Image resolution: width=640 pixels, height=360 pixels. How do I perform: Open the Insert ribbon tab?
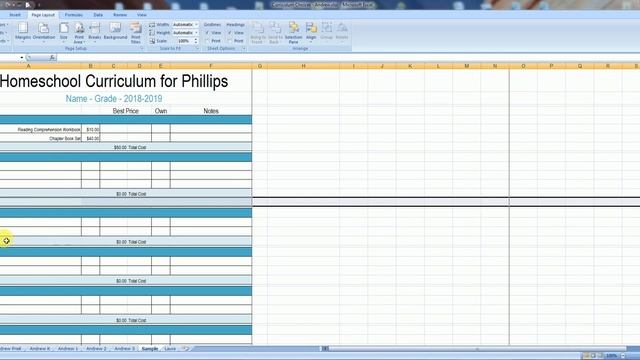15,15
